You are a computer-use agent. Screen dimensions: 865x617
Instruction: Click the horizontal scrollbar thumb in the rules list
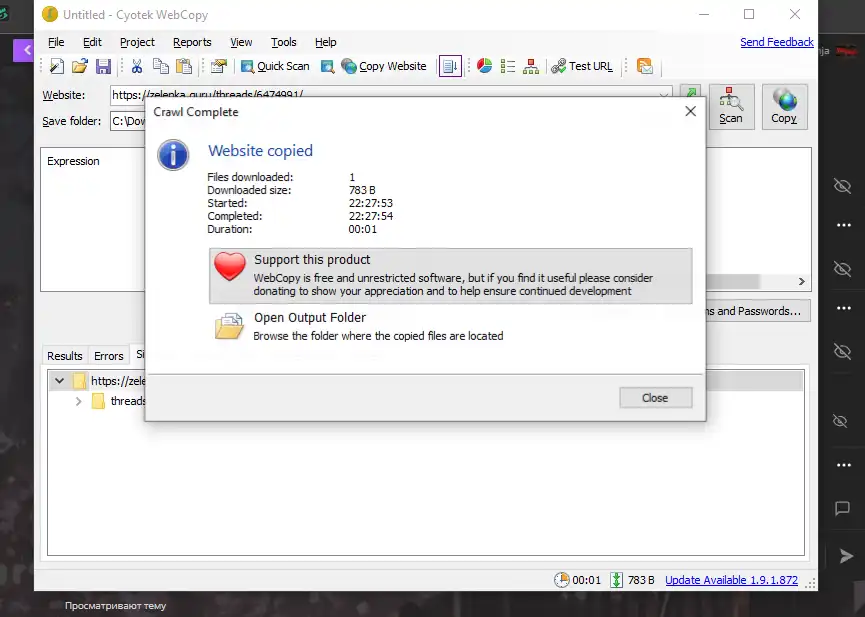click(733, 281)
